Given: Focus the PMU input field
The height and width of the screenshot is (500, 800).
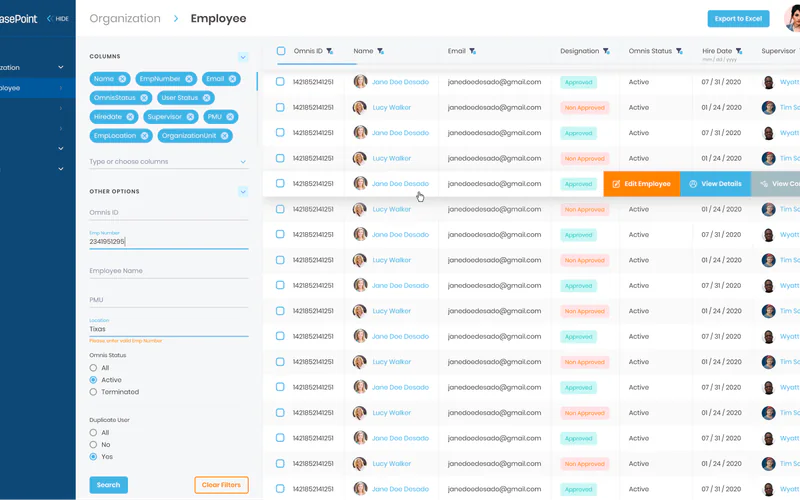Looking at the screenshot, I should click(x=168, y=300).
